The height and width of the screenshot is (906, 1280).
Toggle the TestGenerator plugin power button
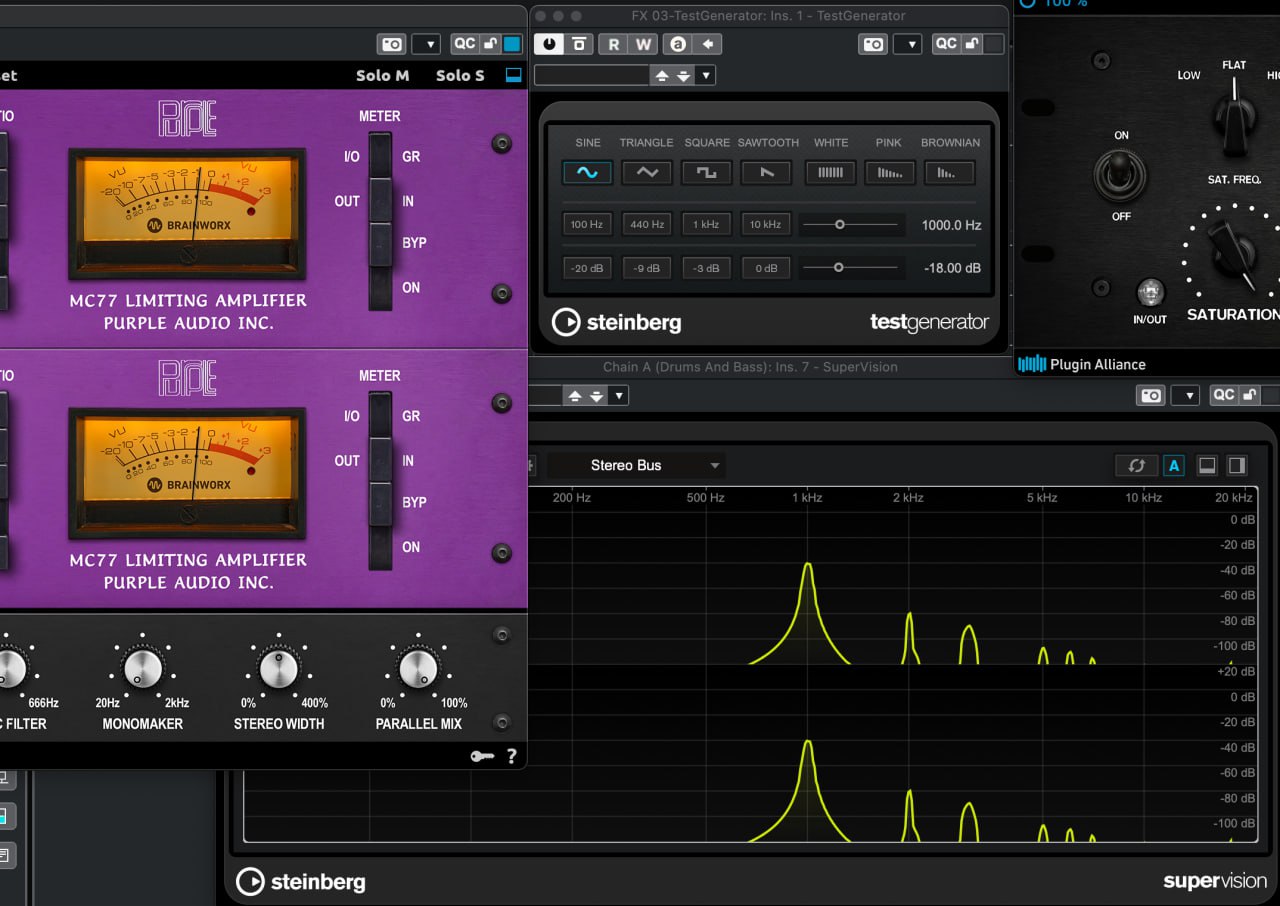[x=549, y=44]
